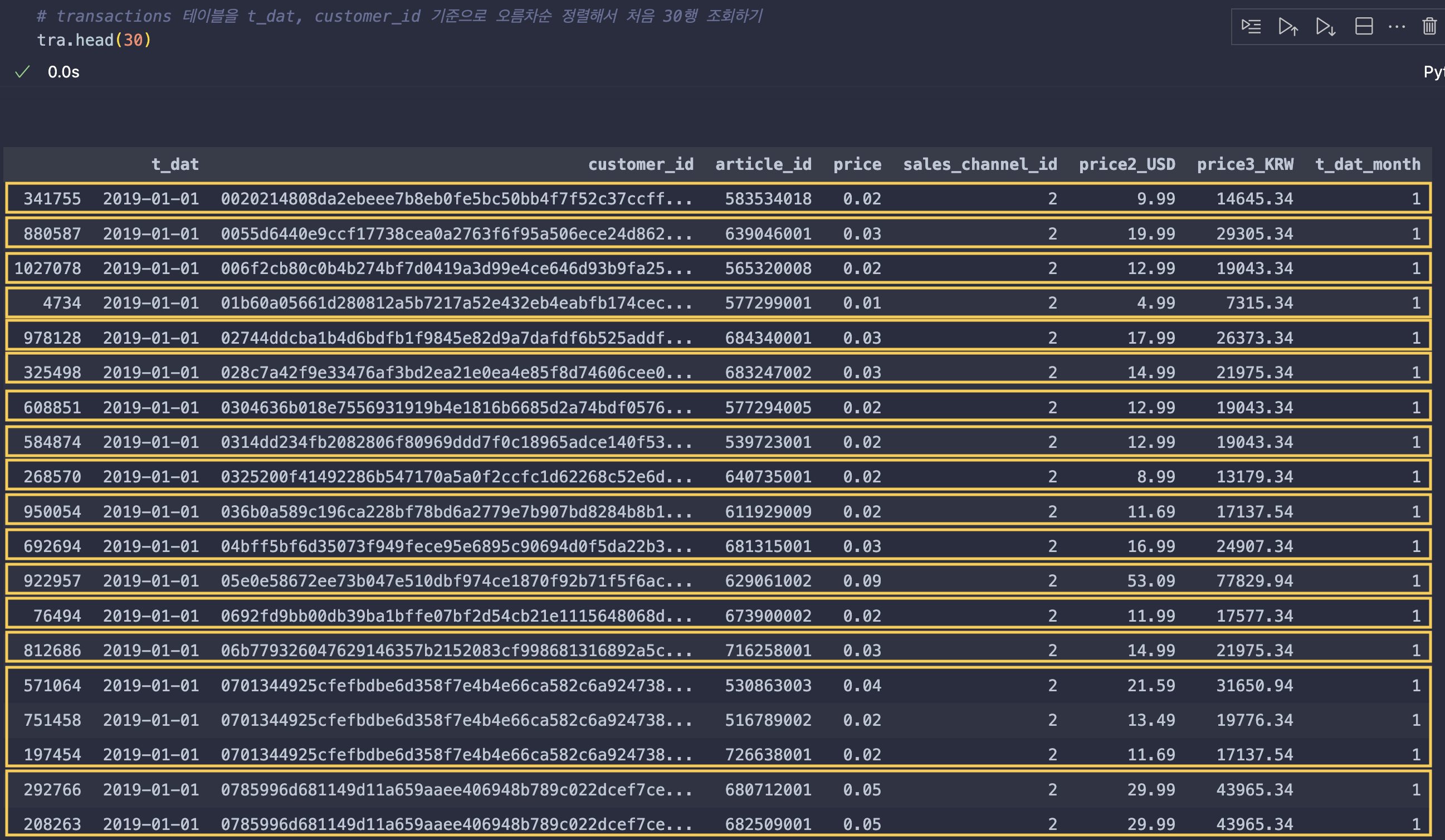Select row with index 341755
The height and width of the screenshot is (840, 1445).
click(x=52, y=199)
